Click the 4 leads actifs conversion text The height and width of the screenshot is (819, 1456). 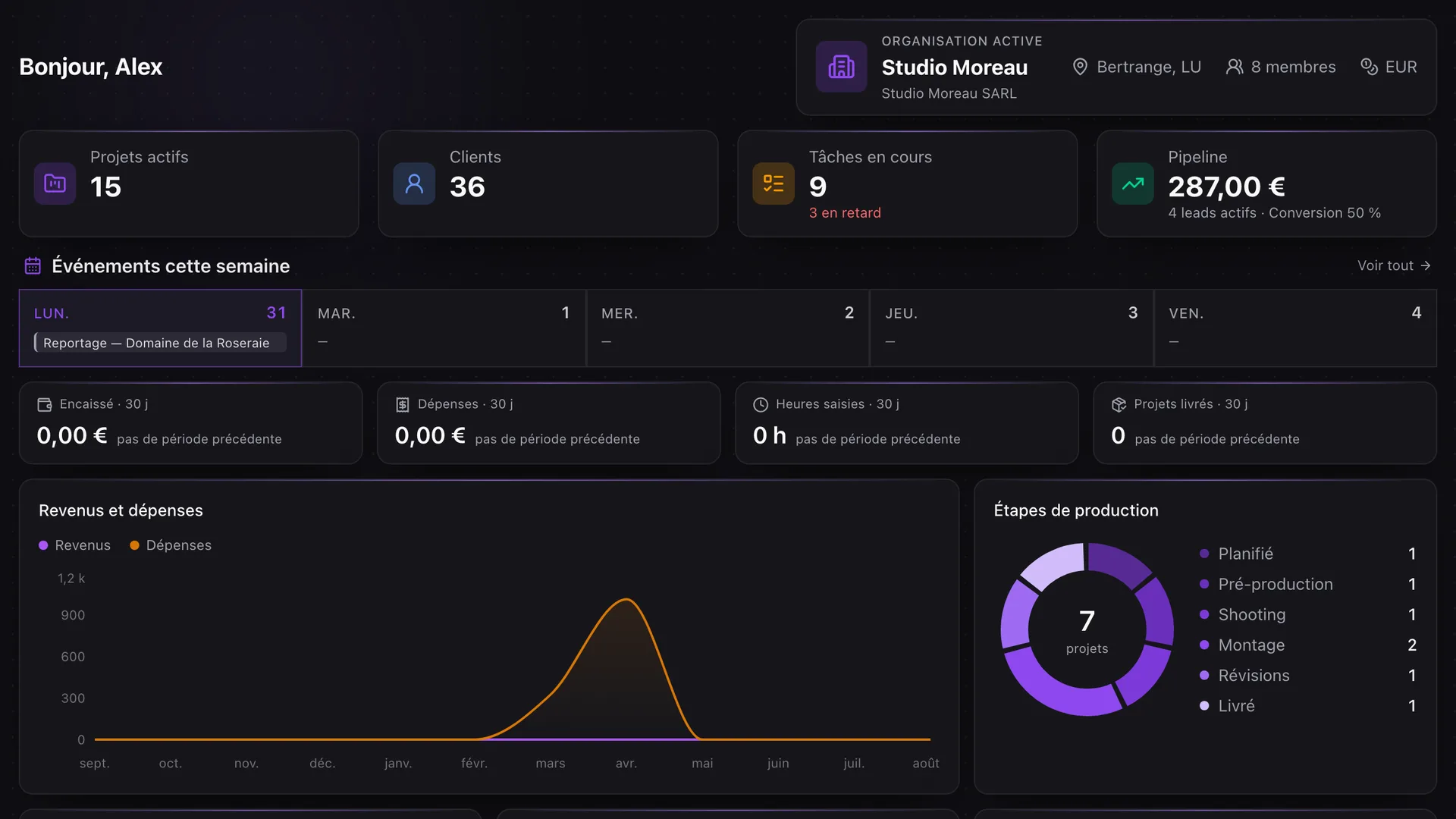click(1274, 213)
